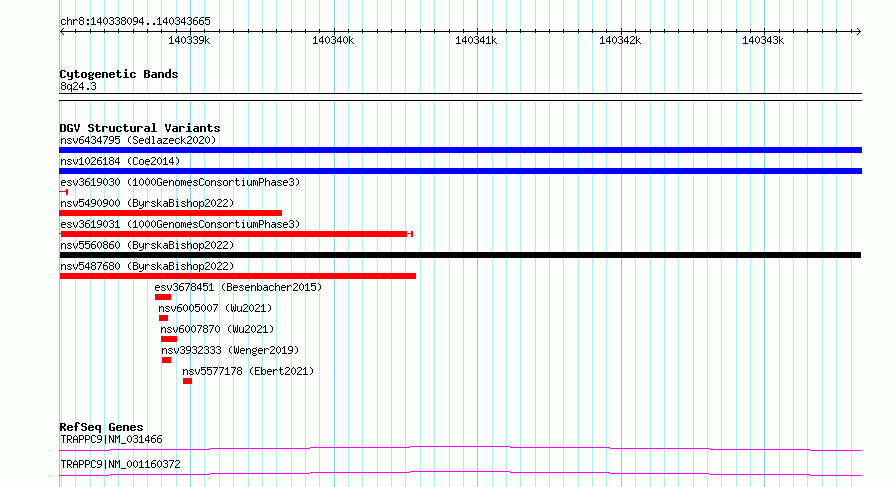Open the nsv6005007 (Wu2021) variant label
Screen dimensions: 890x487
pos(215,308)
